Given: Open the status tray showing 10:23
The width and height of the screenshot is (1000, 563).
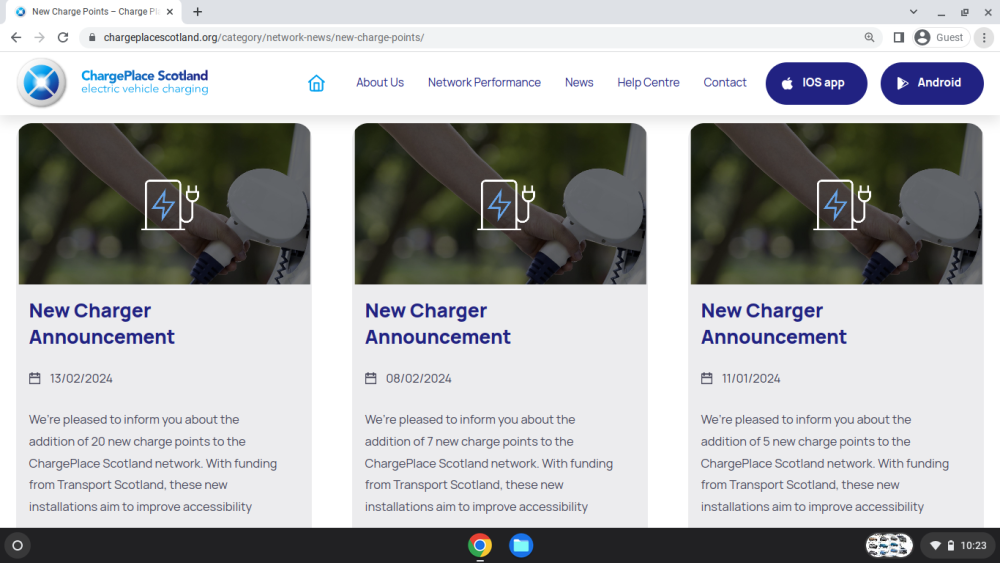Looking at the screenshot, I should (x=958, y=546).
